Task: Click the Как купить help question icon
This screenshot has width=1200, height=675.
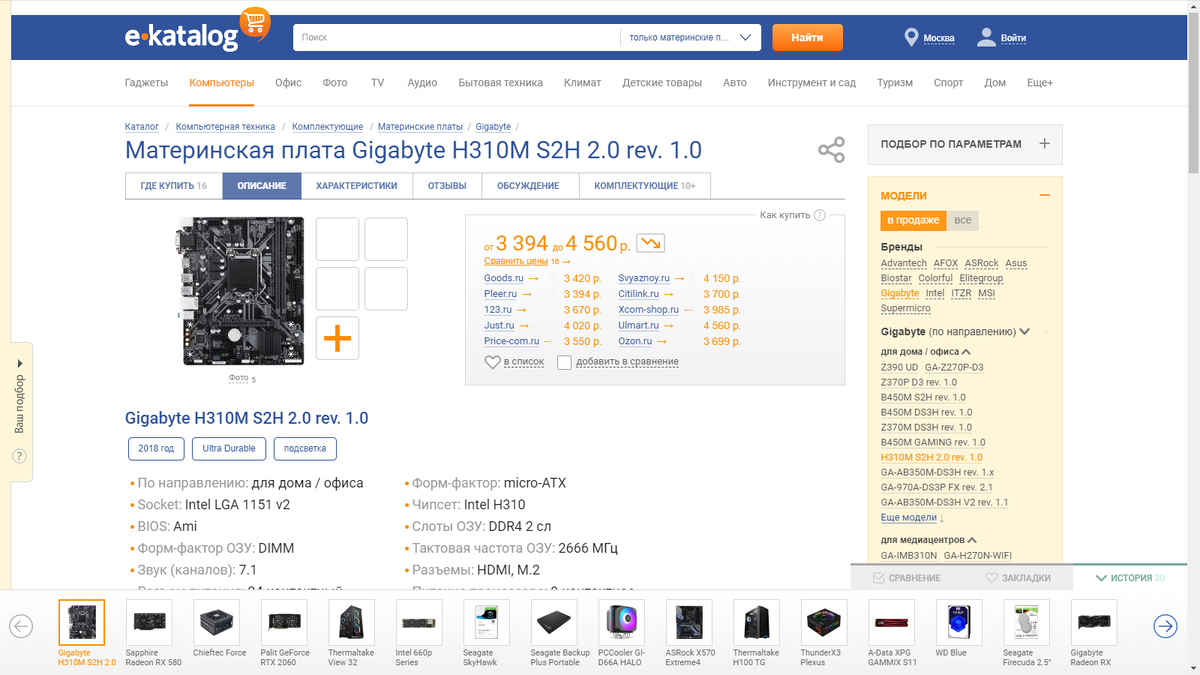Action: [x=820, y=215]
